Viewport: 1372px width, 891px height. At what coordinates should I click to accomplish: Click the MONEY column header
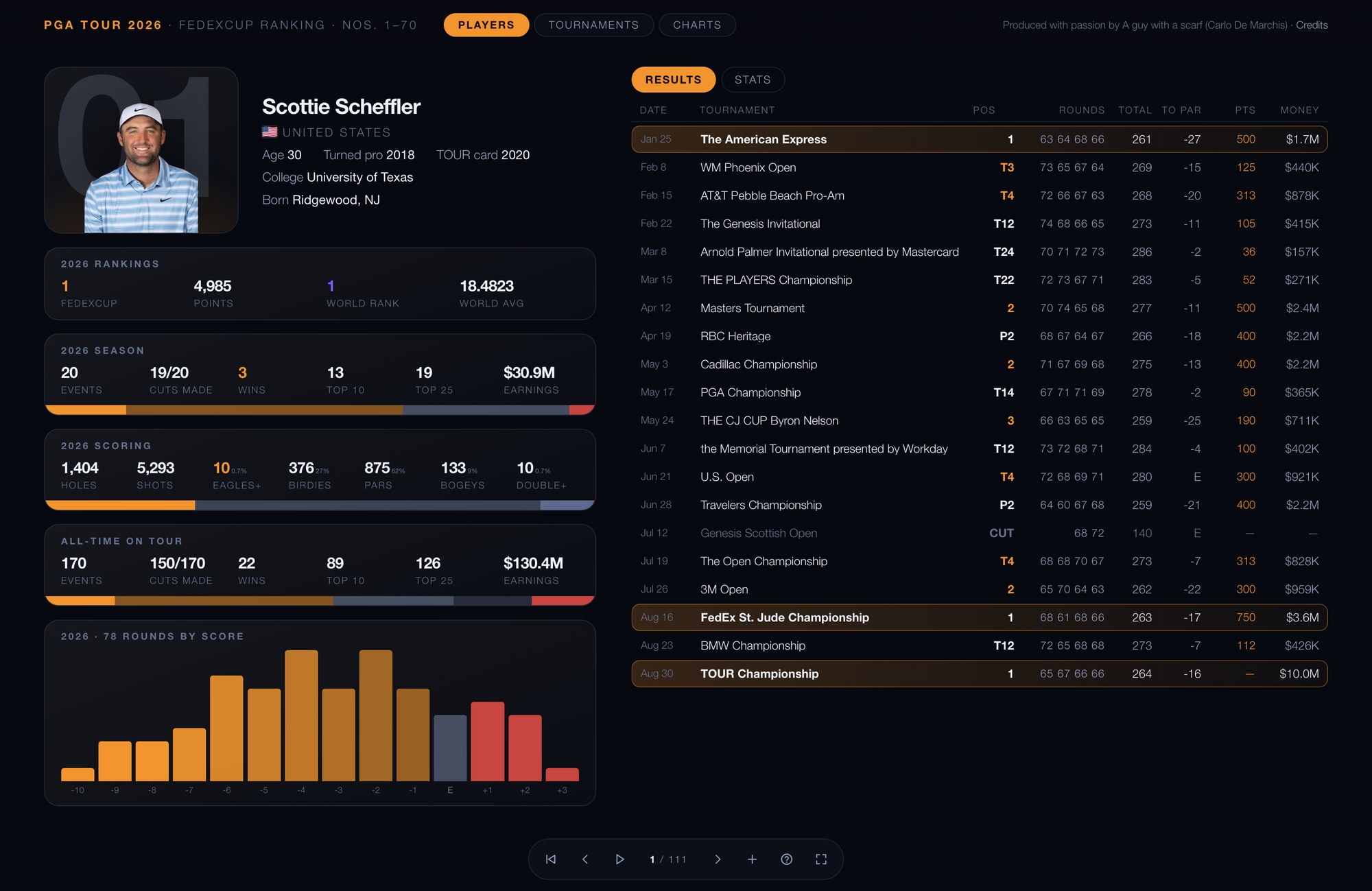click(1299, 110)
